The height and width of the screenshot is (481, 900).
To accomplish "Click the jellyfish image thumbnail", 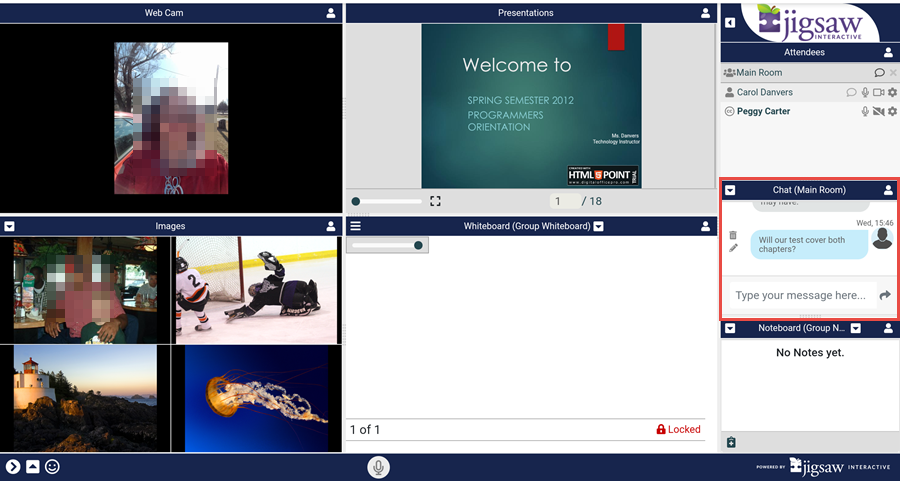I will 256,398.
